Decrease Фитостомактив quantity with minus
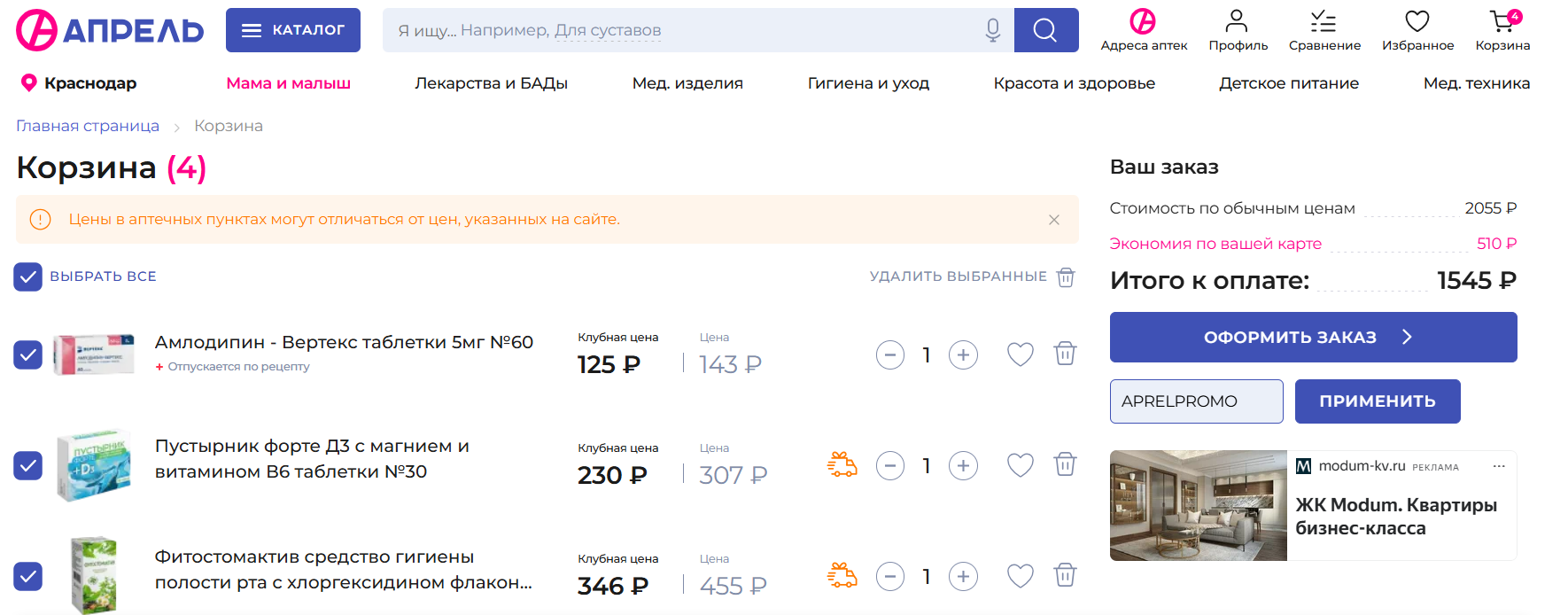This screenshot has width=1568, height=615. pyautogui.click(x=890, y=576)
